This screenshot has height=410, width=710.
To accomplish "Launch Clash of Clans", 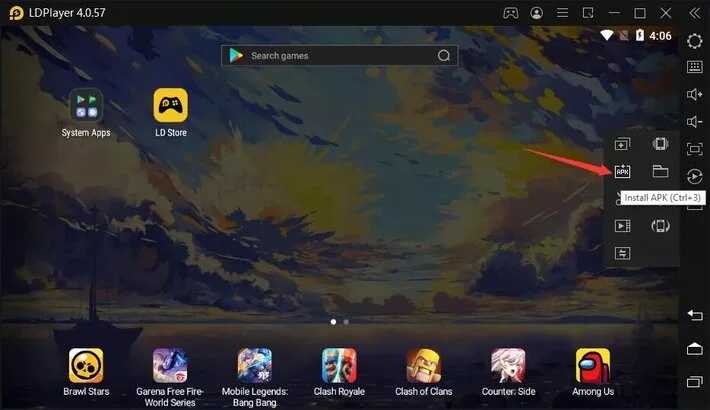I will pos(424,372).
